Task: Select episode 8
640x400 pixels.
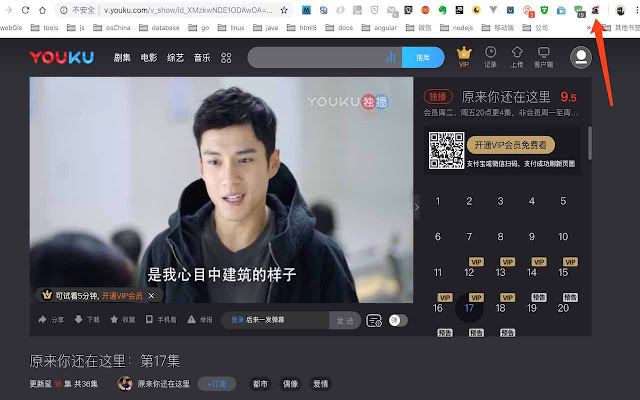Action: pyautogui.click(x=500, y=237)
